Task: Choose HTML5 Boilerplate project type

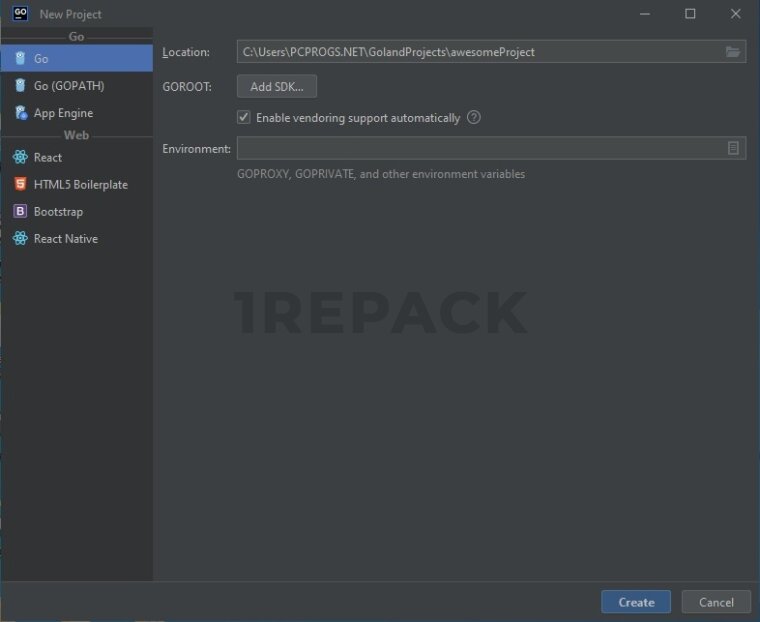Action: coord(80,184)
